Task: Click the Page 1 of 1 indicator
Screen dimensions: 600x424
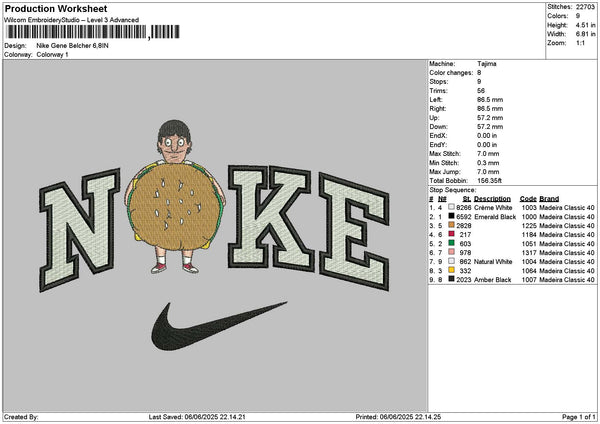Action: (x=579, y=417)
